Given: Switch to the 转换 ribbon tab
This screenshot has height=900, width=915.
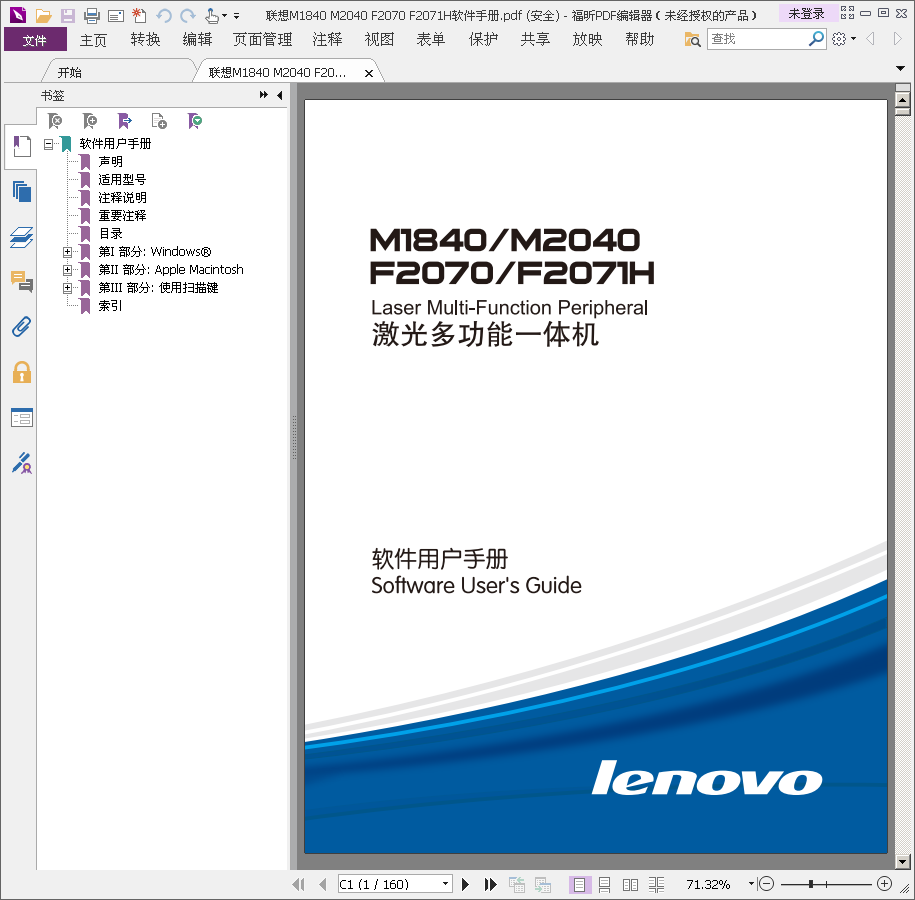Looking at the screenshot, I should click(145, 39).
